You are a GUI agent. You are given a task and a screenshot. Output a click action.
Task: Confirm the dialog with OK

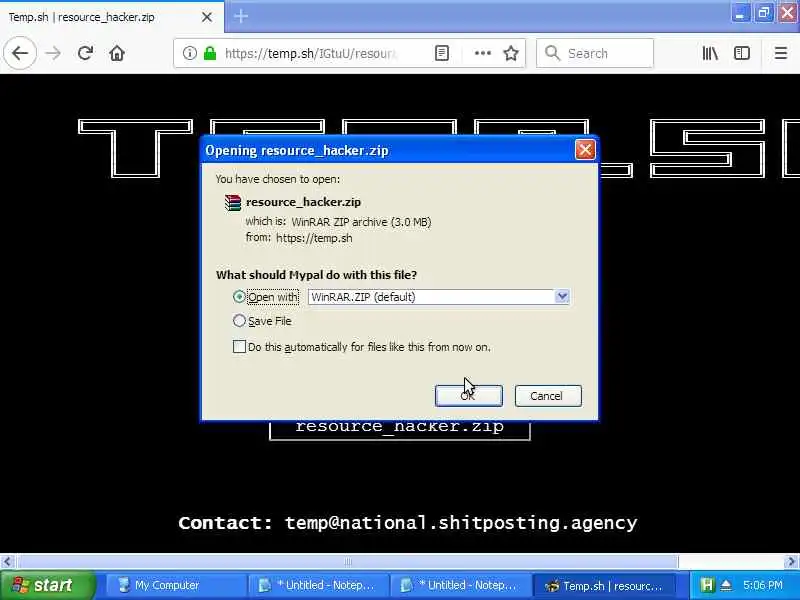468,396
